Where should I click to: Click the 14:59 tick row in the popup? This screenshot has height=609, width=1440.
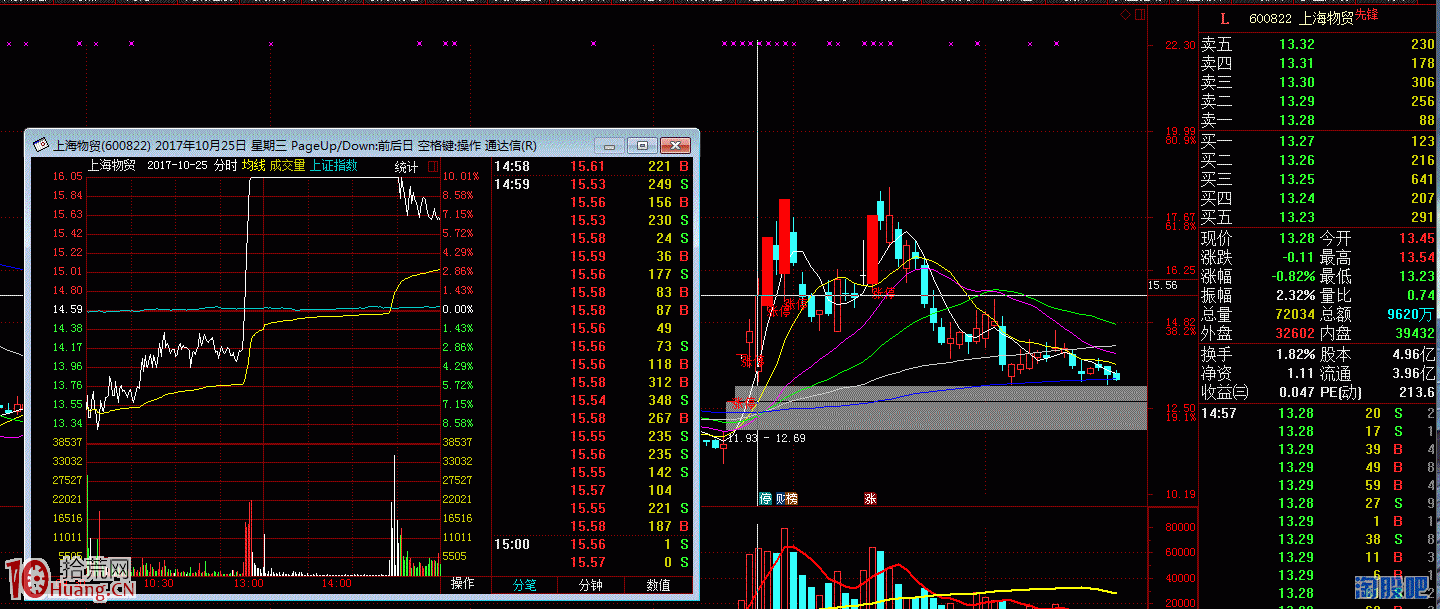[x=594, y=185]
